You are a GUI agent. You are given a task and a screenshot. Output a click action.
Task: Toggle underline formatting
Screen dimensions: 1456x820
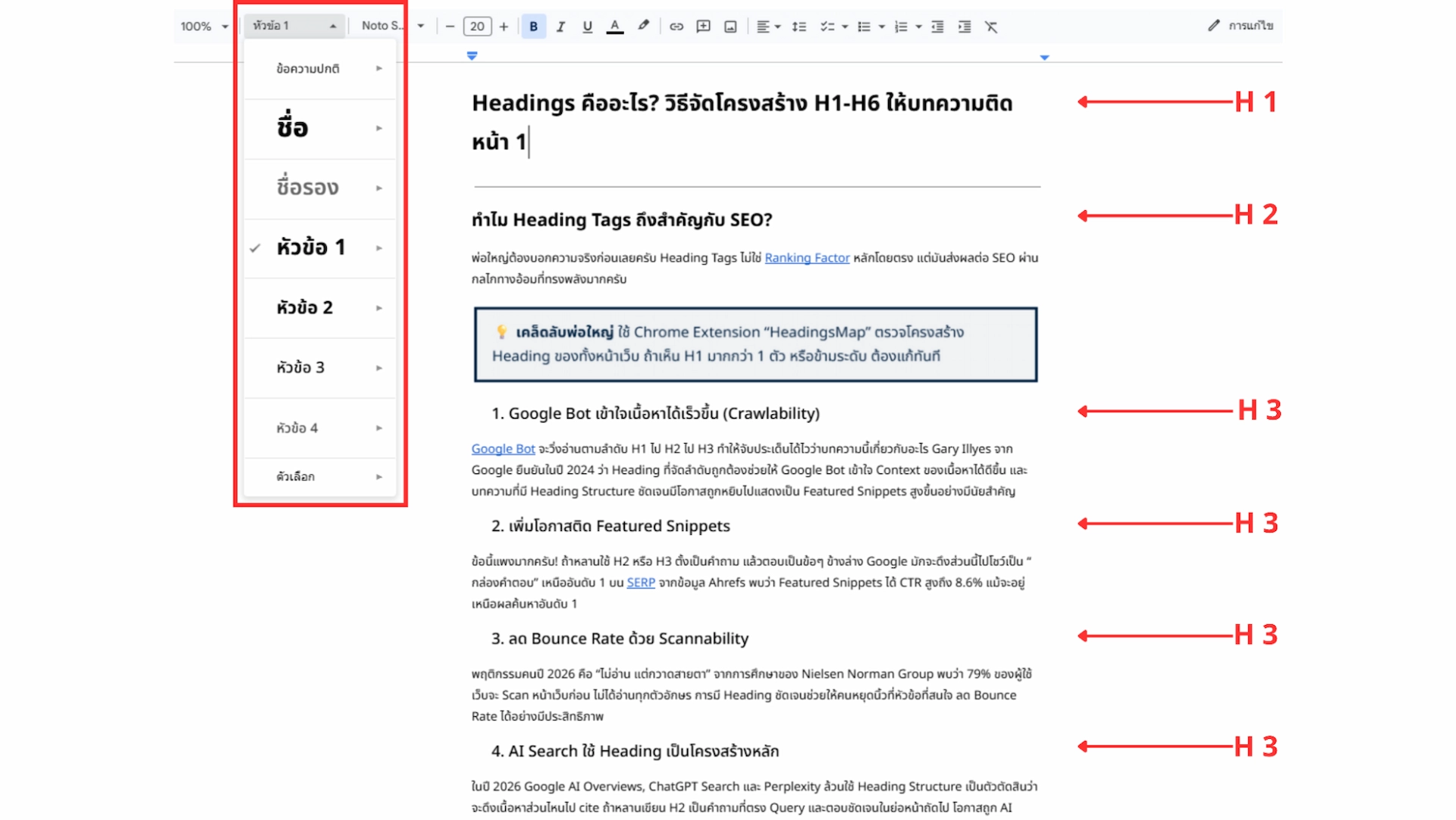pos(587,27)
